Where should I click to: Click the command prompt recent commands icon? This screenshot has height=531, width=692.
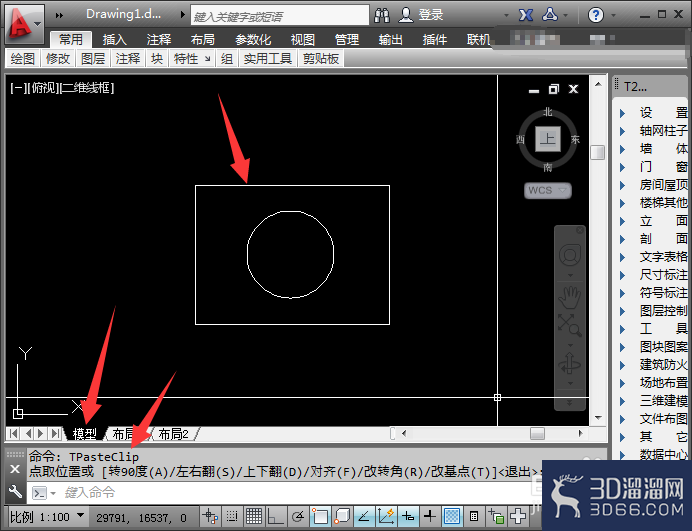40,493
